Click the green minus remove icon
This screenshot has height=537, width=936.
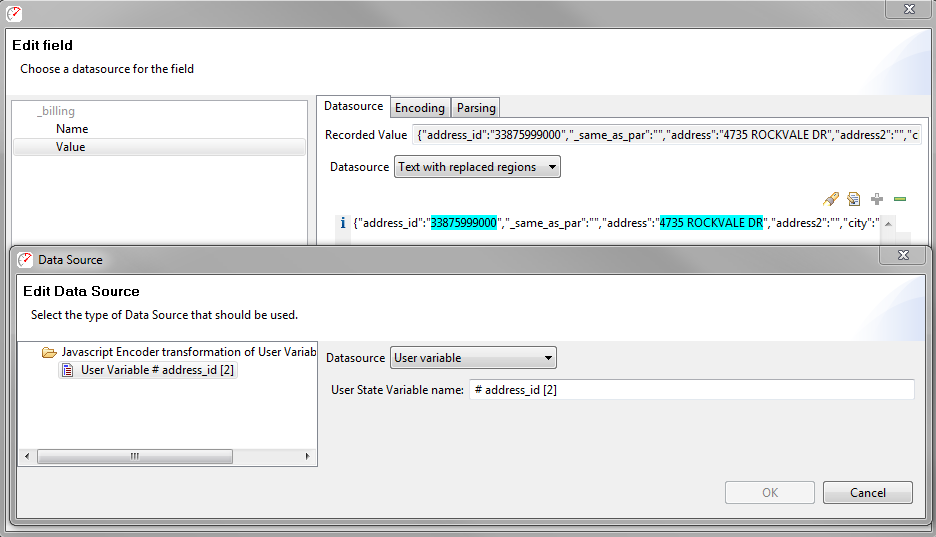[x=900, y=199]
